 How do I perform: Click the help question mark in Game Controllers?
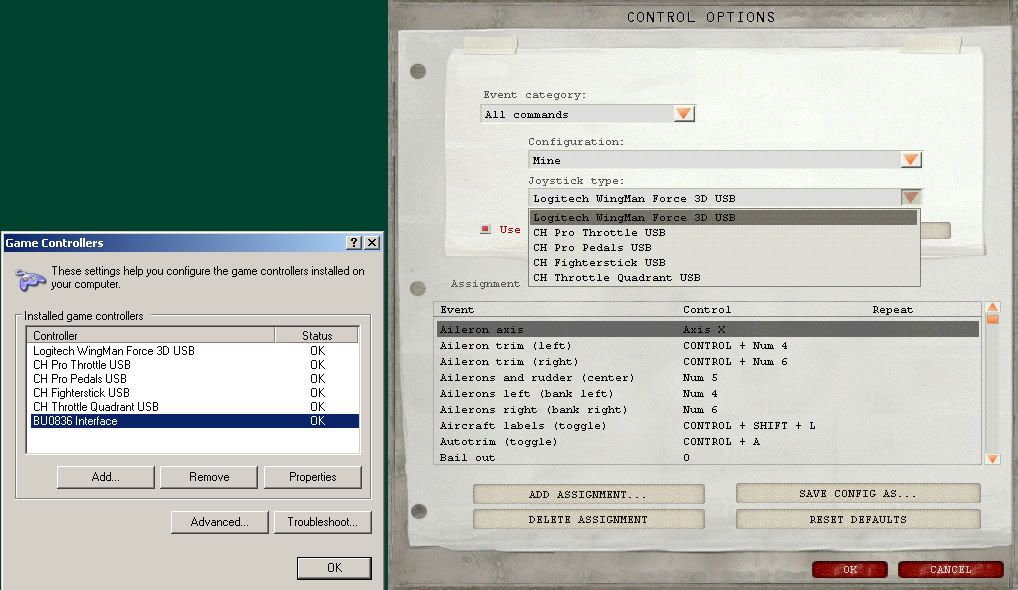(x=353, y=242)
